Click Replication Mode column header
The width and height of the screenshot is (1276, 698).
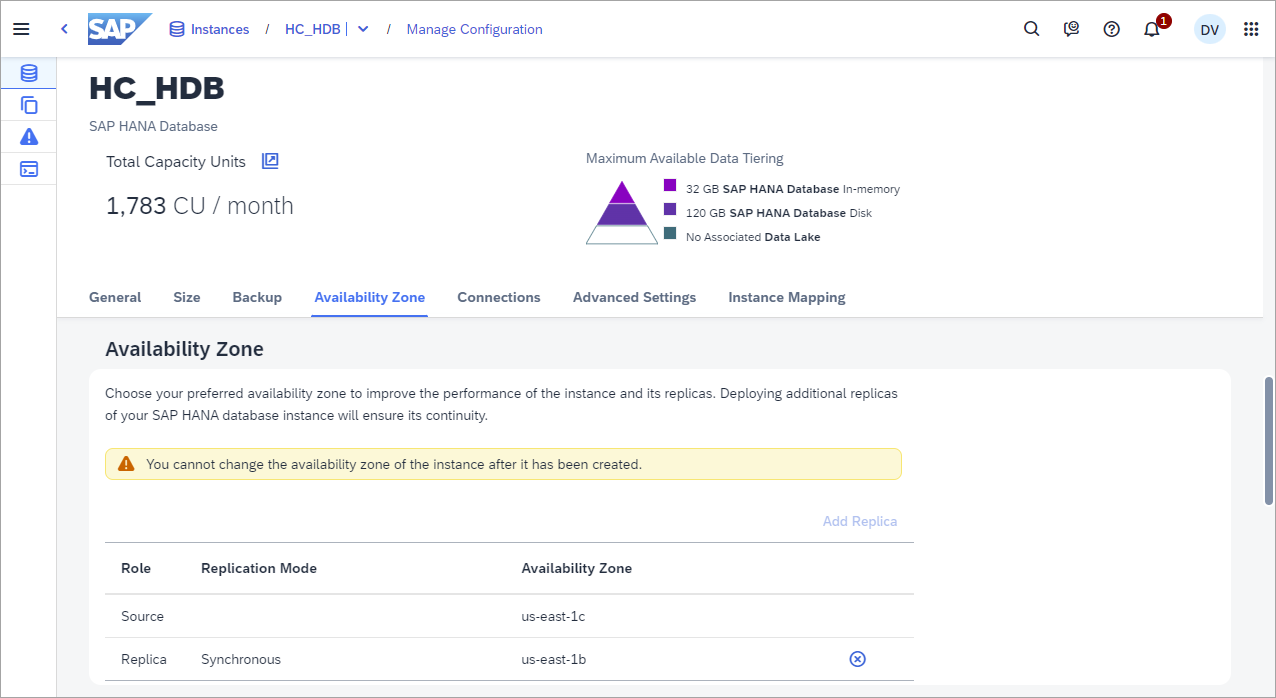click(x=259, y=568)
